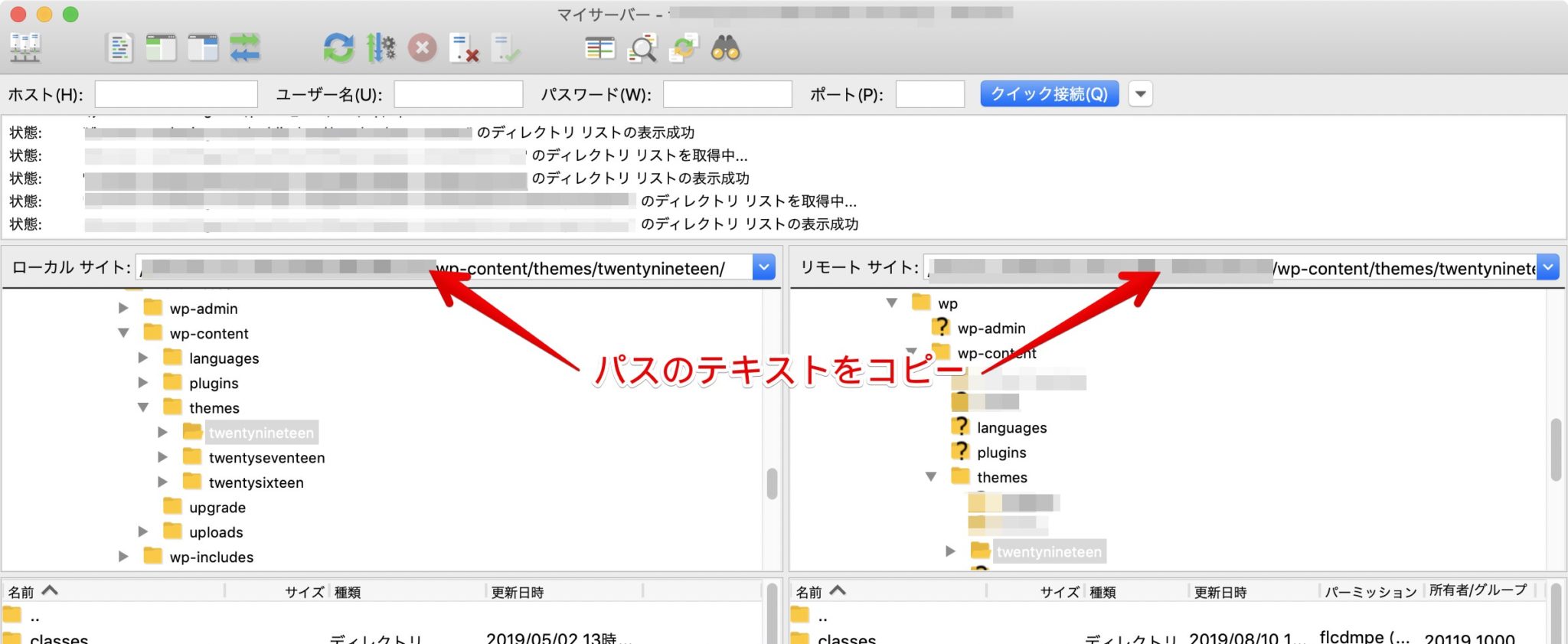Toggle the remote directory tree display
1568x644 pixels.
(x=203, y=48)
